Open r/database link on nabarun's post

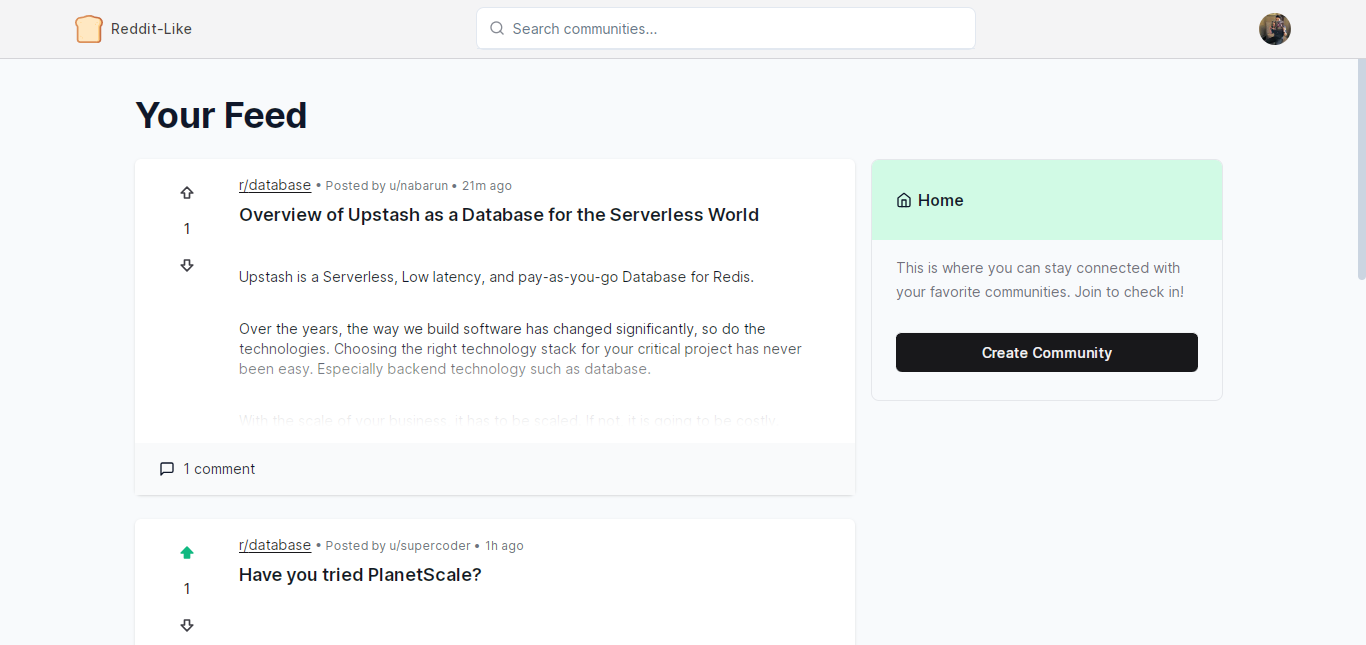(275, 185)
